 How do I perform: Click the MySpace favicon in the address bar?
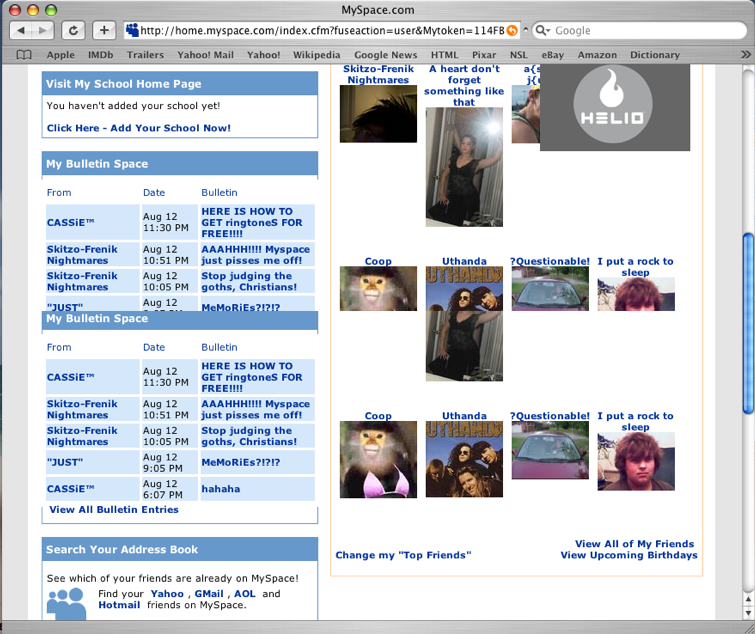point(132,30)
